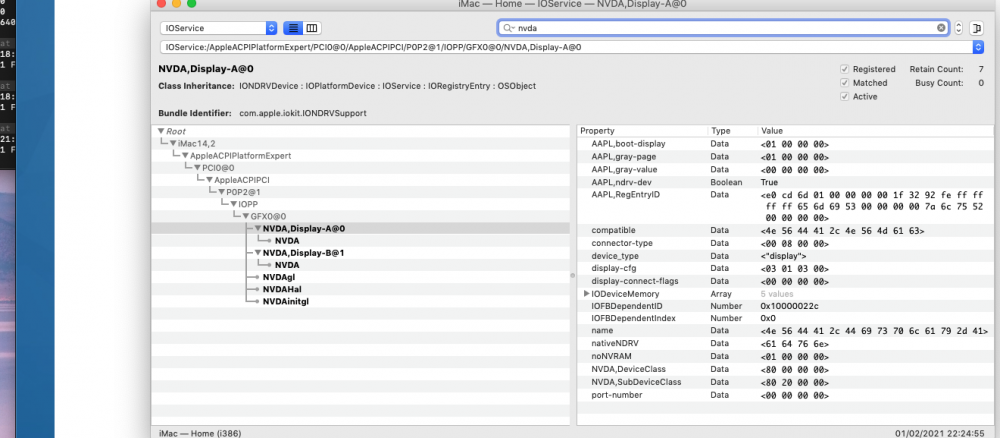
Task: Select iMac14,2 in the tree
Action: (197, 143)
